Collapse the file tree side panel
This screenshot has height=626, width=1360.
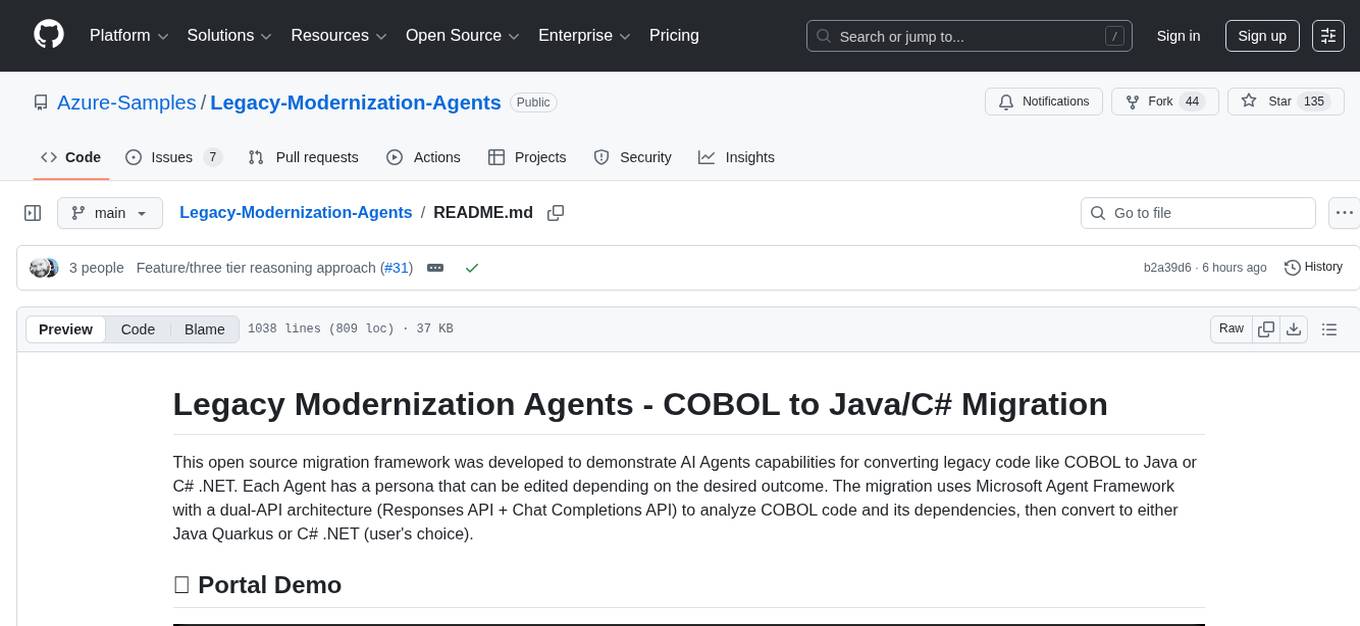coord(33,213)
